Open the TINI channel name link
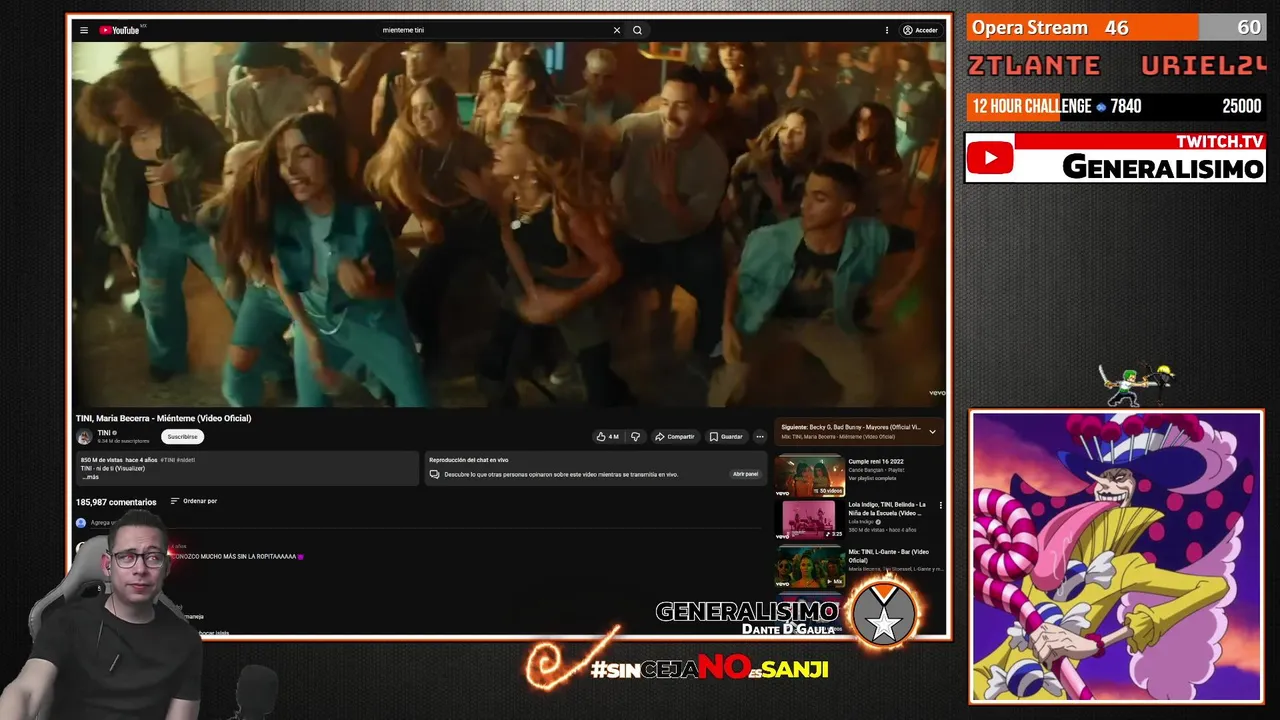Image resolution: width=1280 pixels, height=720 pixels. (103, 433)
